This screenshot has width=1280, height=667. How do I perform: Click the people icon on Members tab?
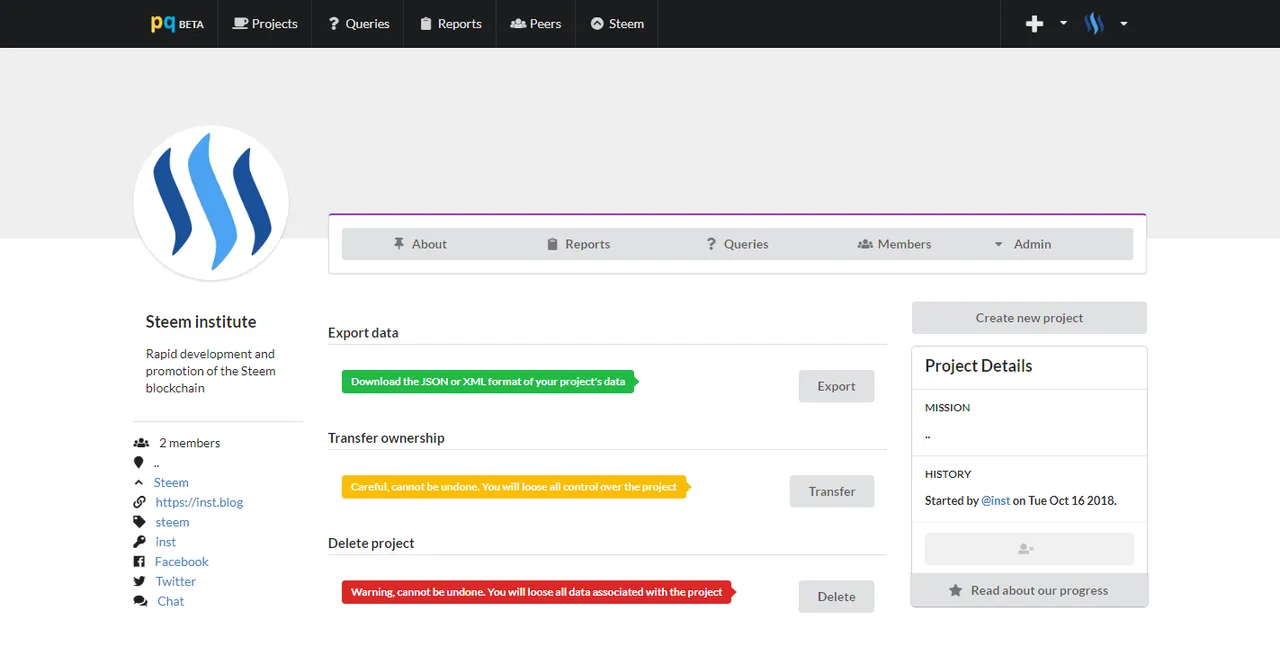(865, 244)
